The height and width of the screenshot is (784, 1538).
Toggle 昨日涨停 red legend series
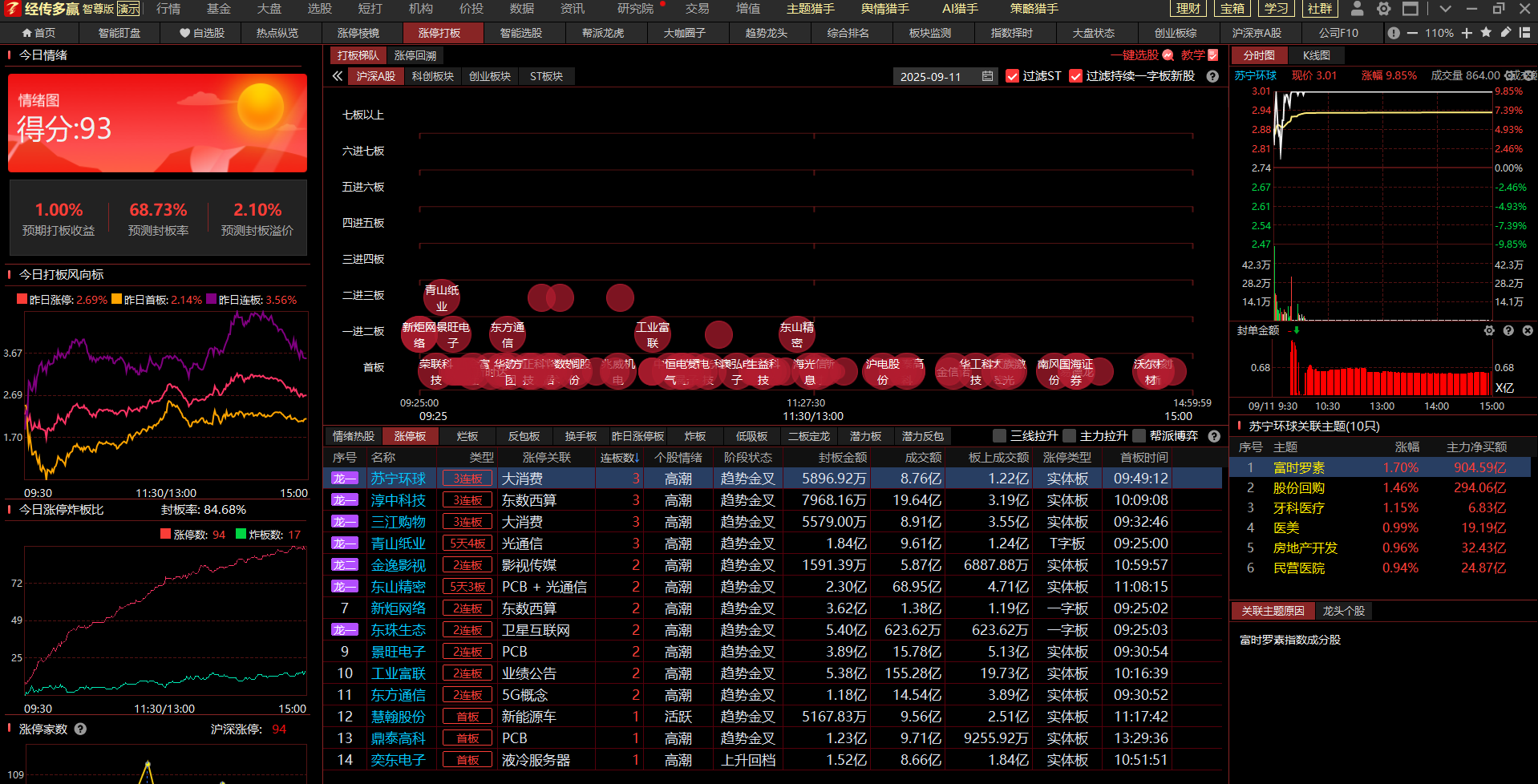tap(22, 299)
